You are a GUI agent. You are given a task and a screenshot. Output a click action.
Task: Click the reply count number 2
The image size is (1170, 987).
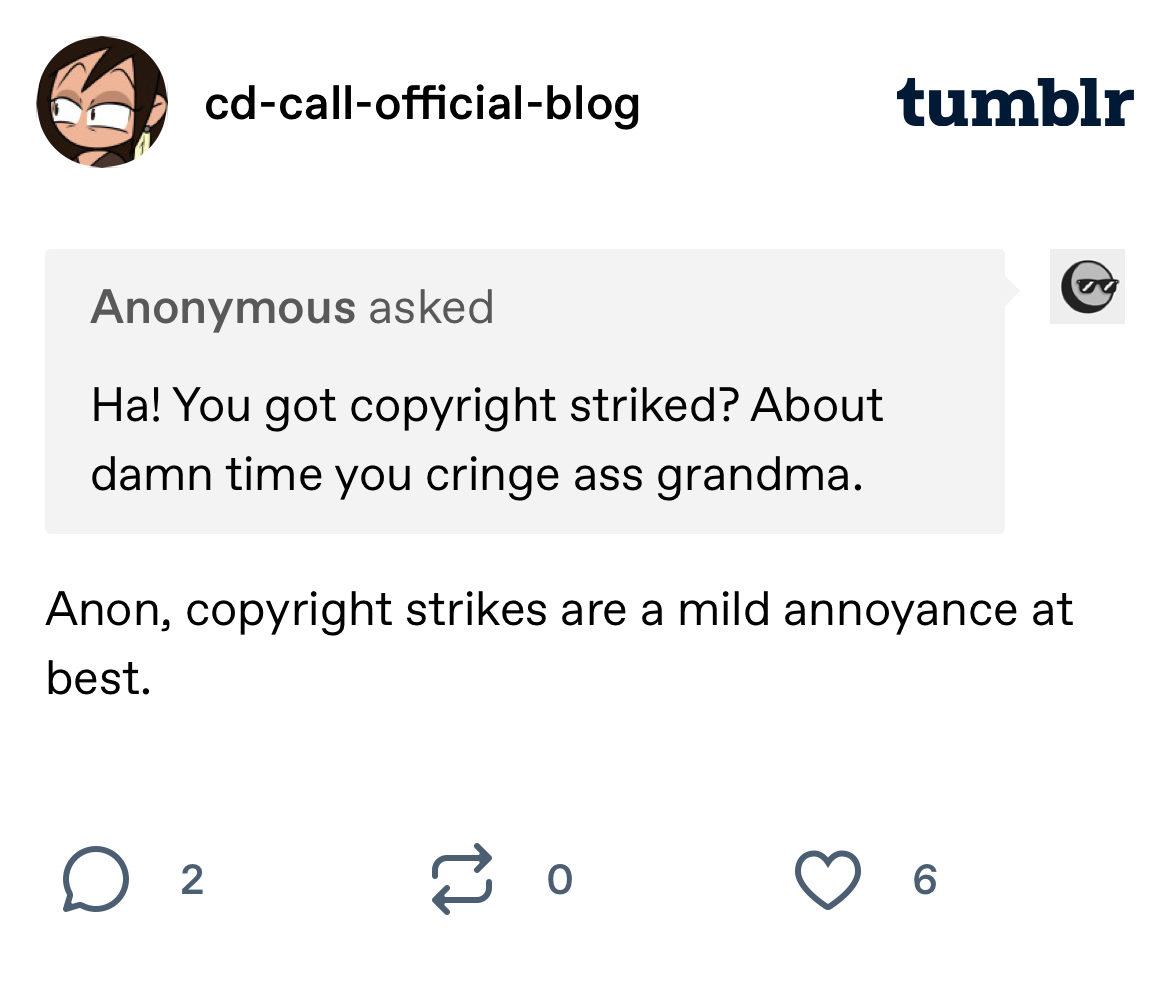click(x=192, y=880)
